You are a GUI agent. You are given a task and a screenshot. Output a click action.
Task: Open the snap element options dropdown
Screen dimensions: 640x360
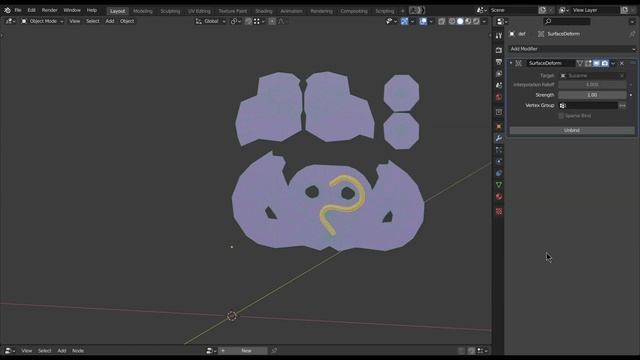tap(259, 21)
